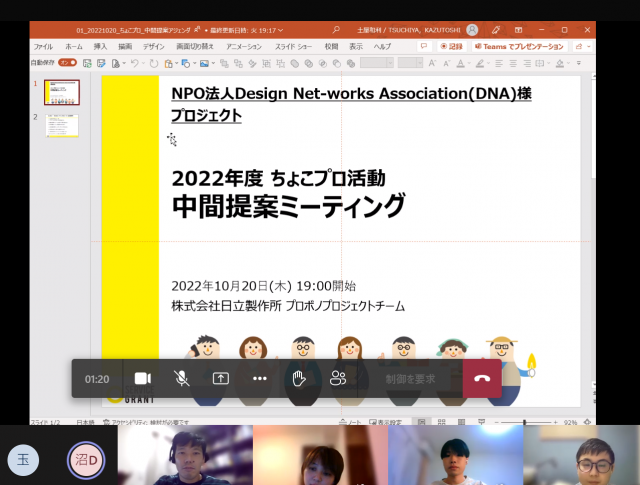The image size is (640, 485).
Task: Open the font size combo box
Action: (x=410, y=63)
